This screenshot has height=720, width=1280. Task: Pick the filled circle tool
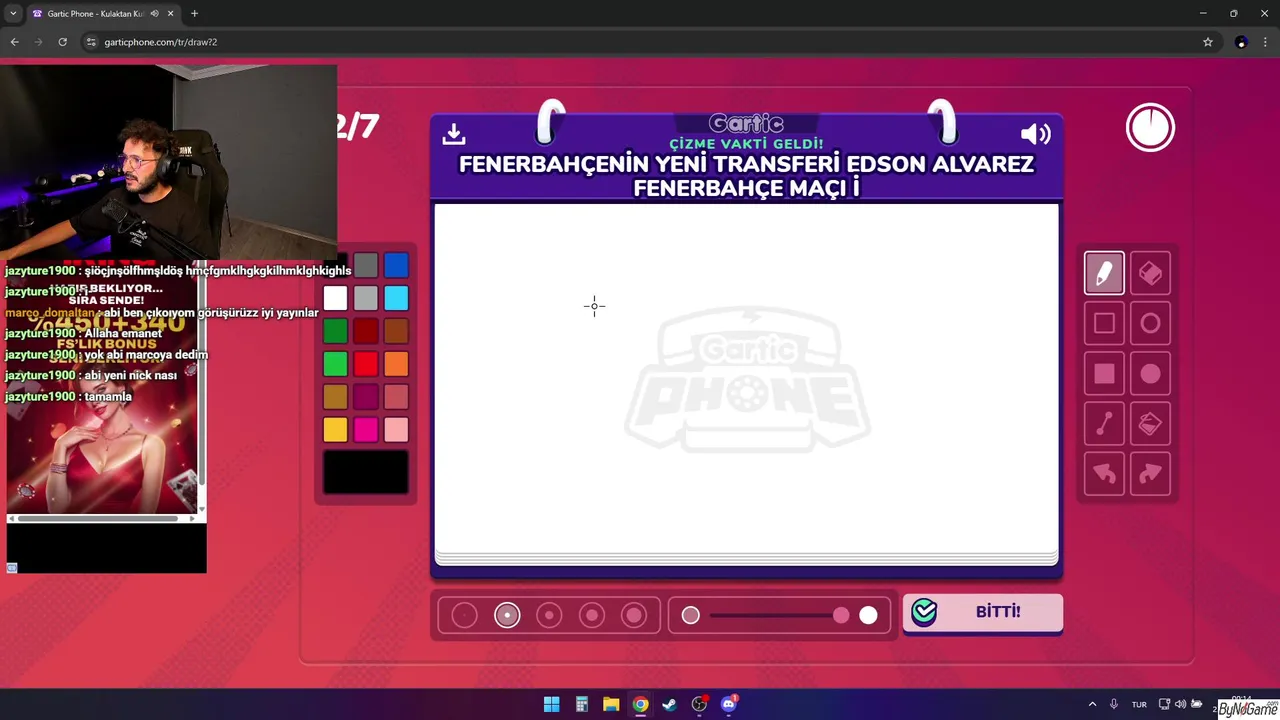click(1150, 374)
